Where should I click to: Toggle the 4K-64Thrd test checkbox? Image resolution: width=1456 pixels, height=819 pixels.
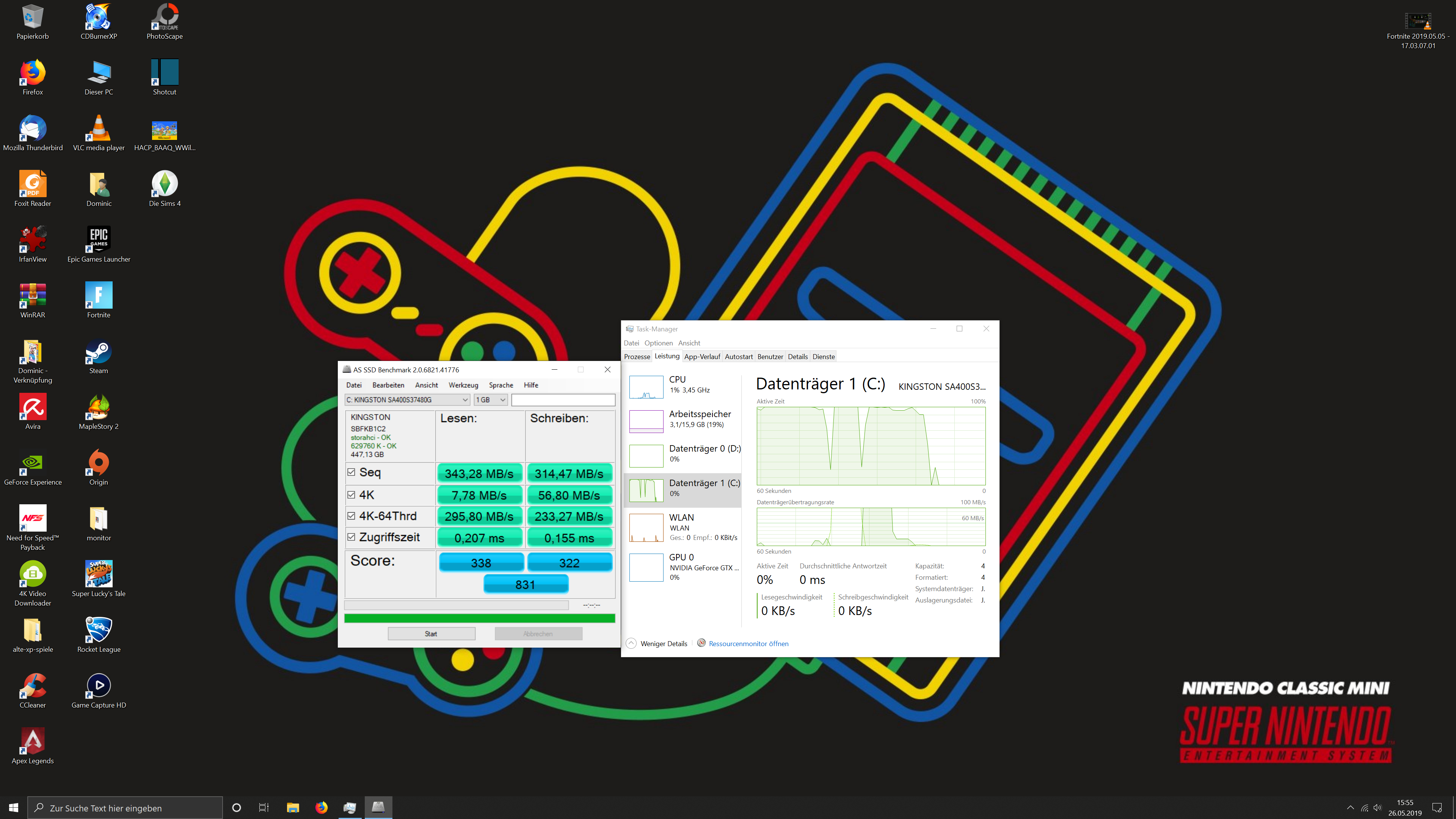[x=351, y=516]
